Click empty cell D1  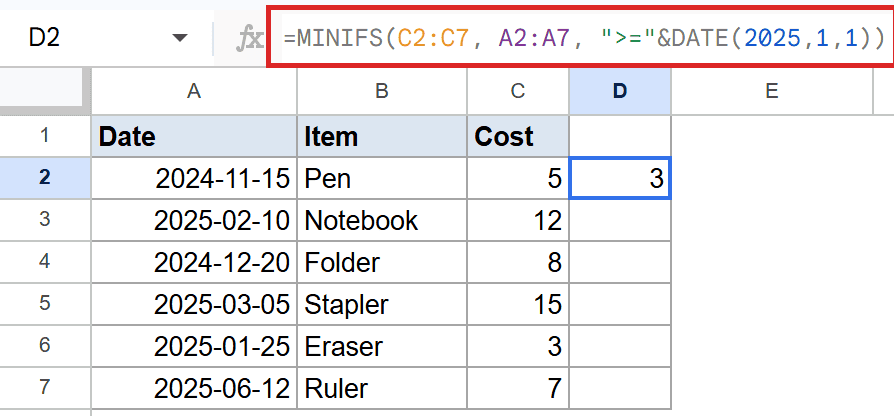(x=620, y=136)
